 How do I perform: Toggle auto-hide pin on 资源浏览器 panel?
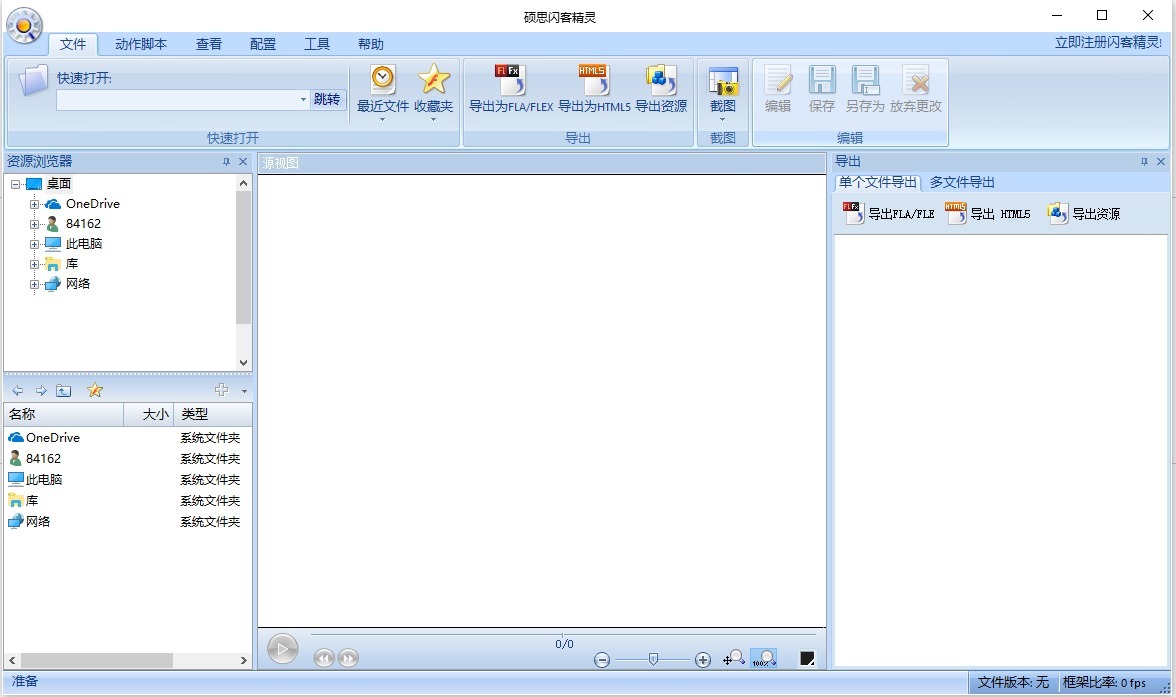[227, 161]
